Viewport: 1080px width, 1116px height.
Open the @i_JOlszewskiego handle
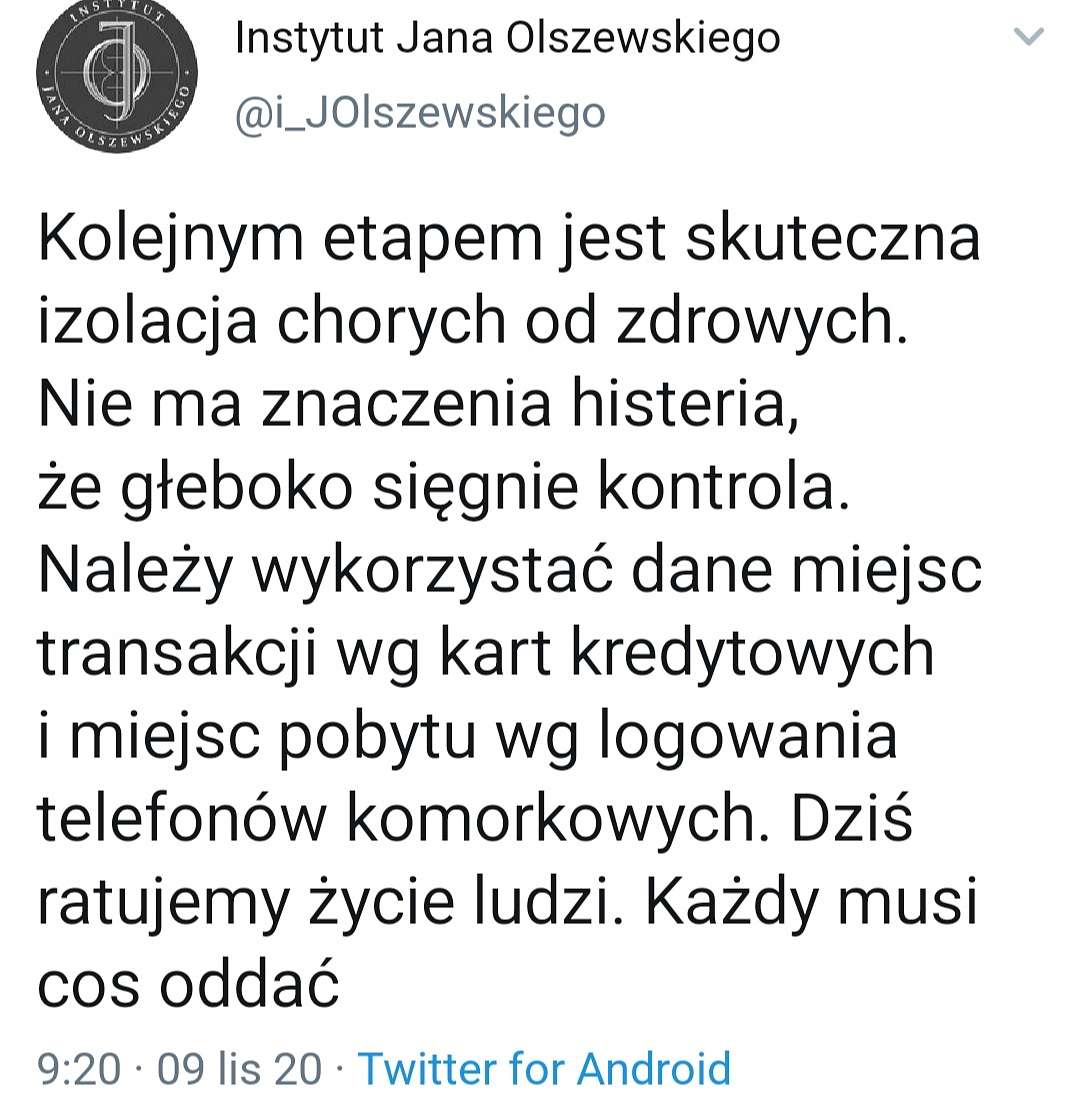tap(420, 112)
